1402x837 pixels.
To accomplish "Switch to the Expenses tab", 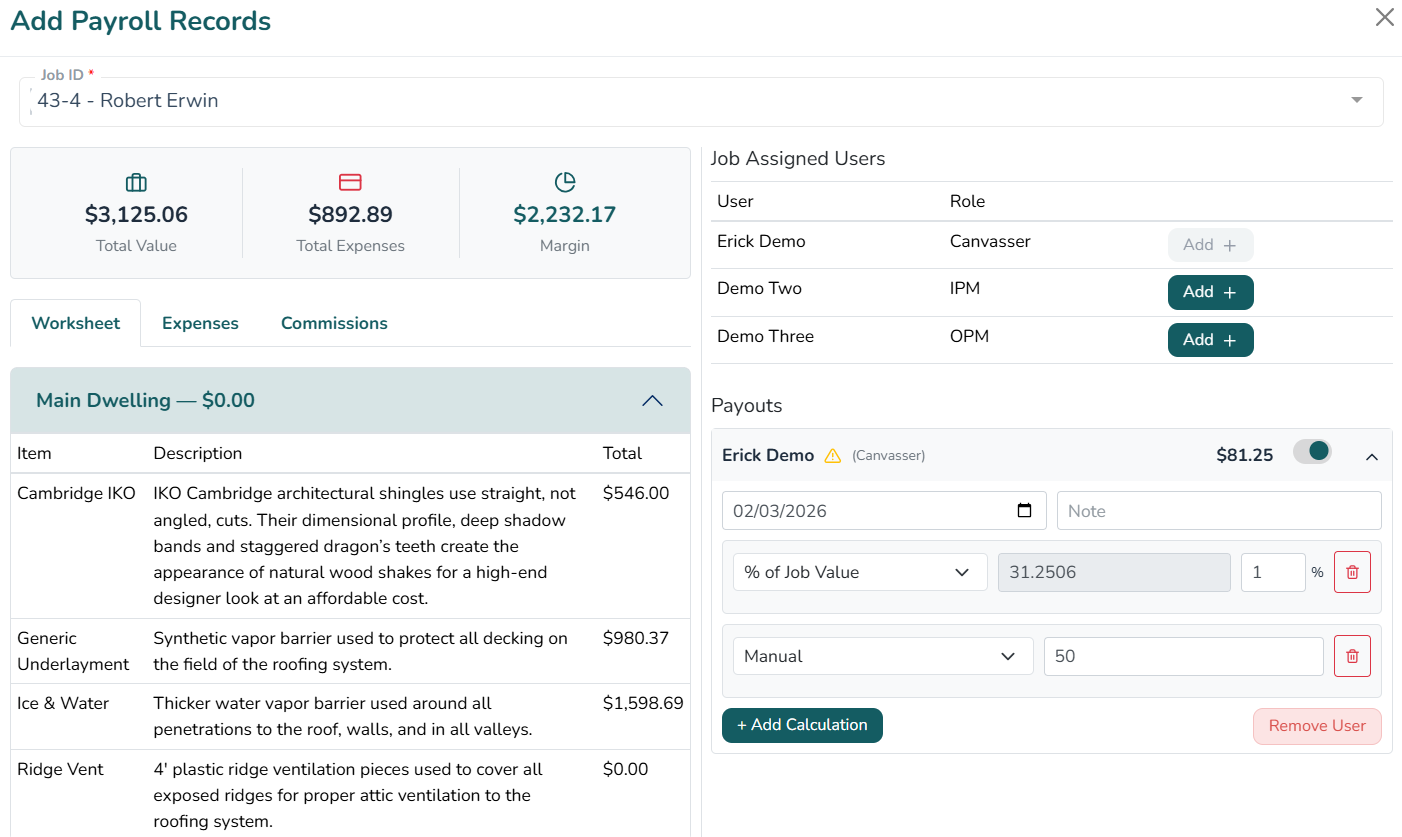I will coord(200,323).
